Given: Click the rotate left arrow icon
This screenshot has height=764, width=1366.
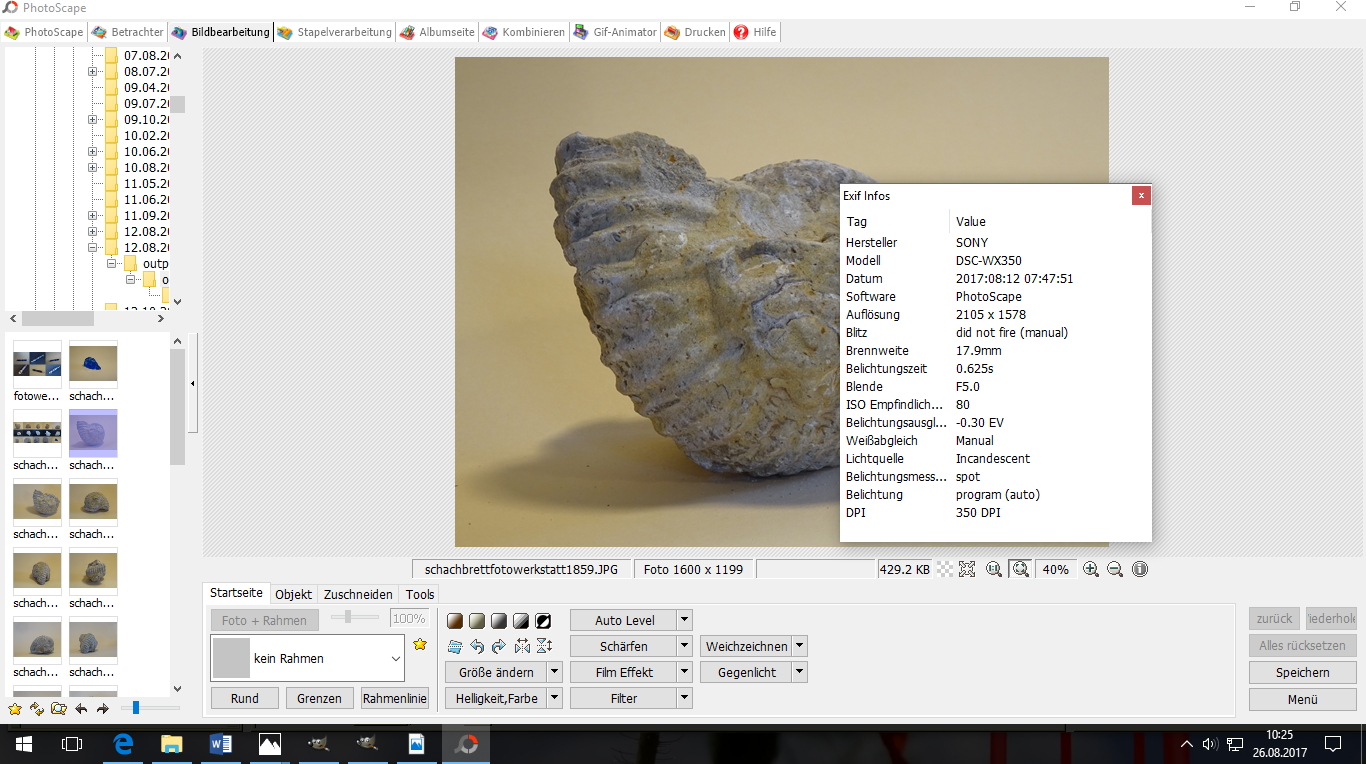Looking at the screenshot, I should pos(477,646).
